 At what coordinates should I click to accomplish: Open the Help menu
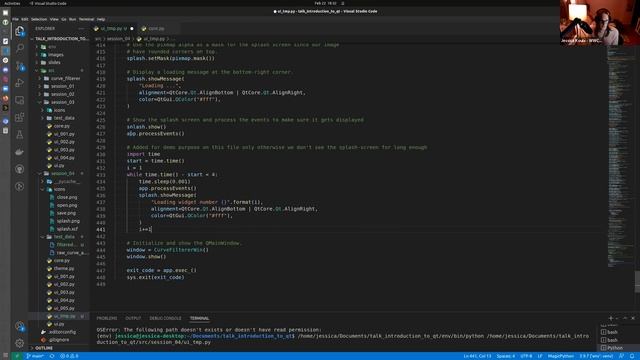101,19
